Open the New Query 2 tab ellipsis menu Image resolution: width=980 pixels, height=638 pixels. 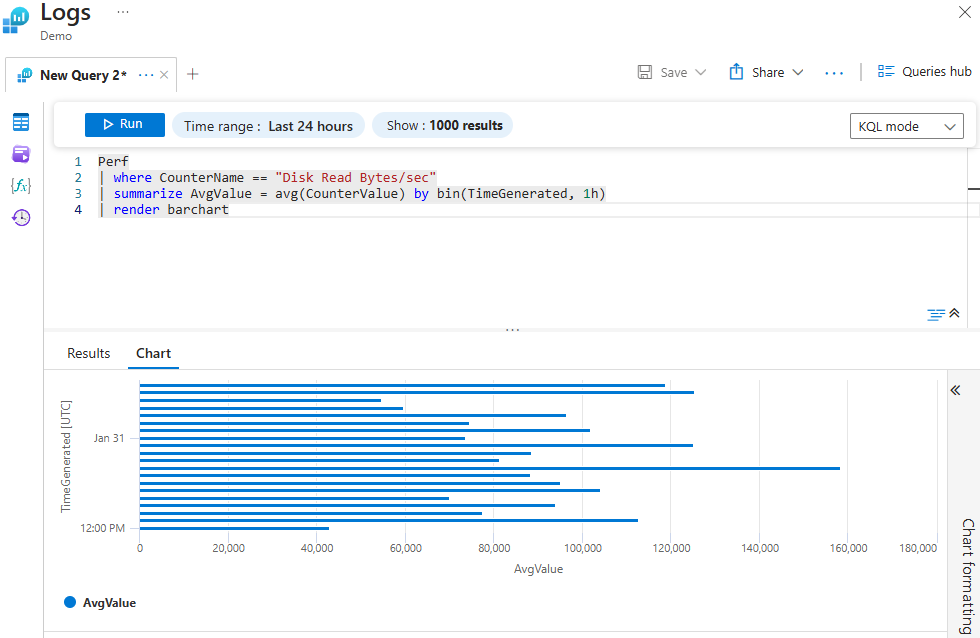[x=146, y=75]
